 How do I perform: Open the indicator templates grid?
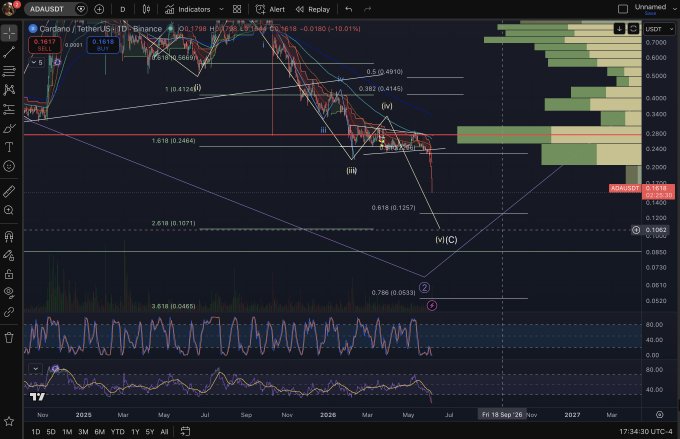(x=237, y=9)
